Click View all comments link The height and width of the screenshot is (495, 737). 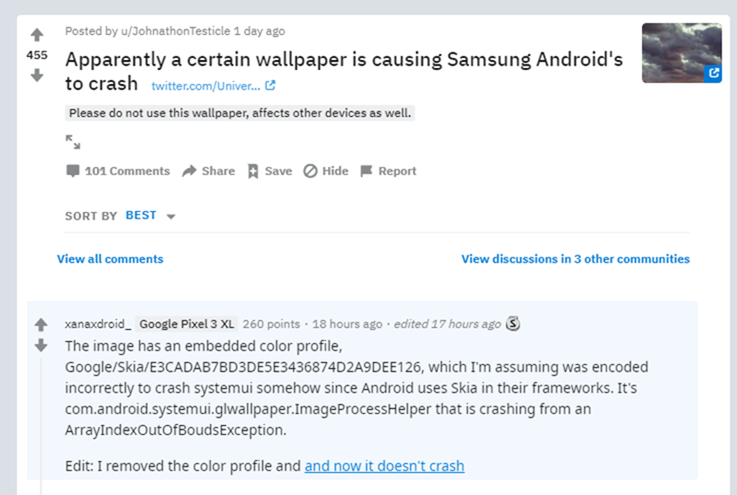110,259
